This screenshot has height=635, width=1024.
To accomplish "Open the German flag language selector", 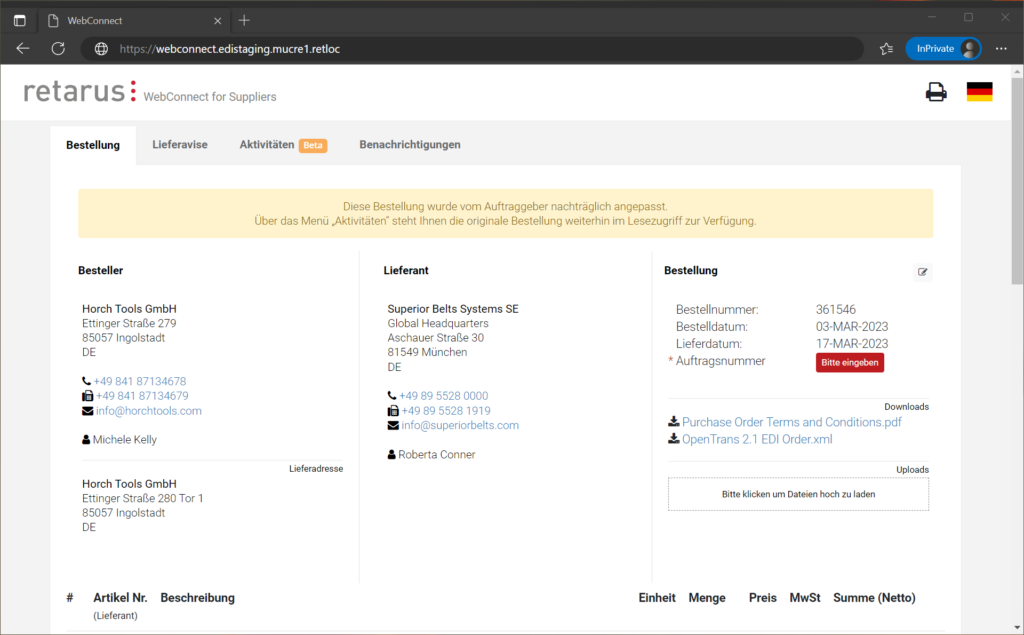I will (979, 92).
